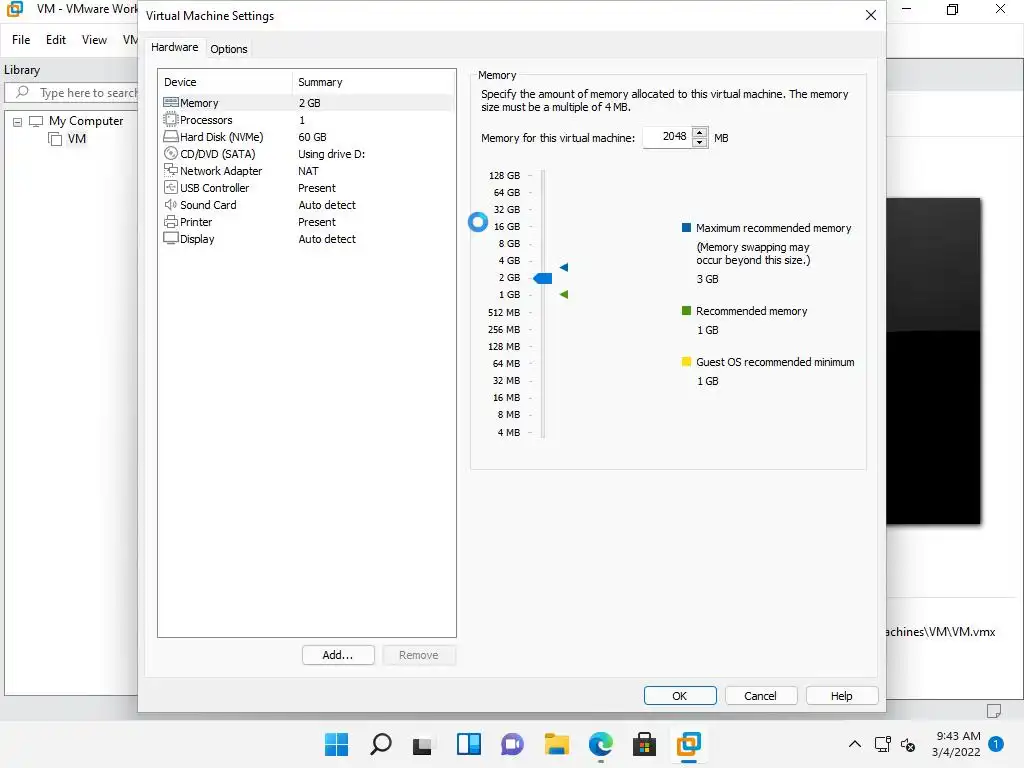
Task: Click the Add... button
Action: coord(338,655)
